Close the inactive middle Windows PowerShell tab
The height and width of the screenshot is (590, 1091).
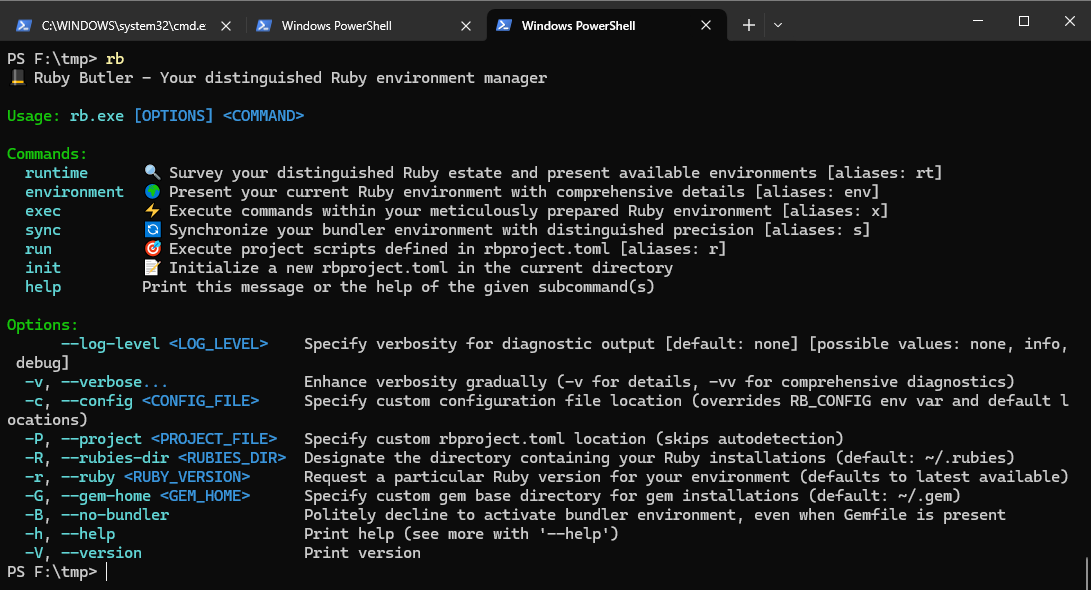(x=466, y=25)
